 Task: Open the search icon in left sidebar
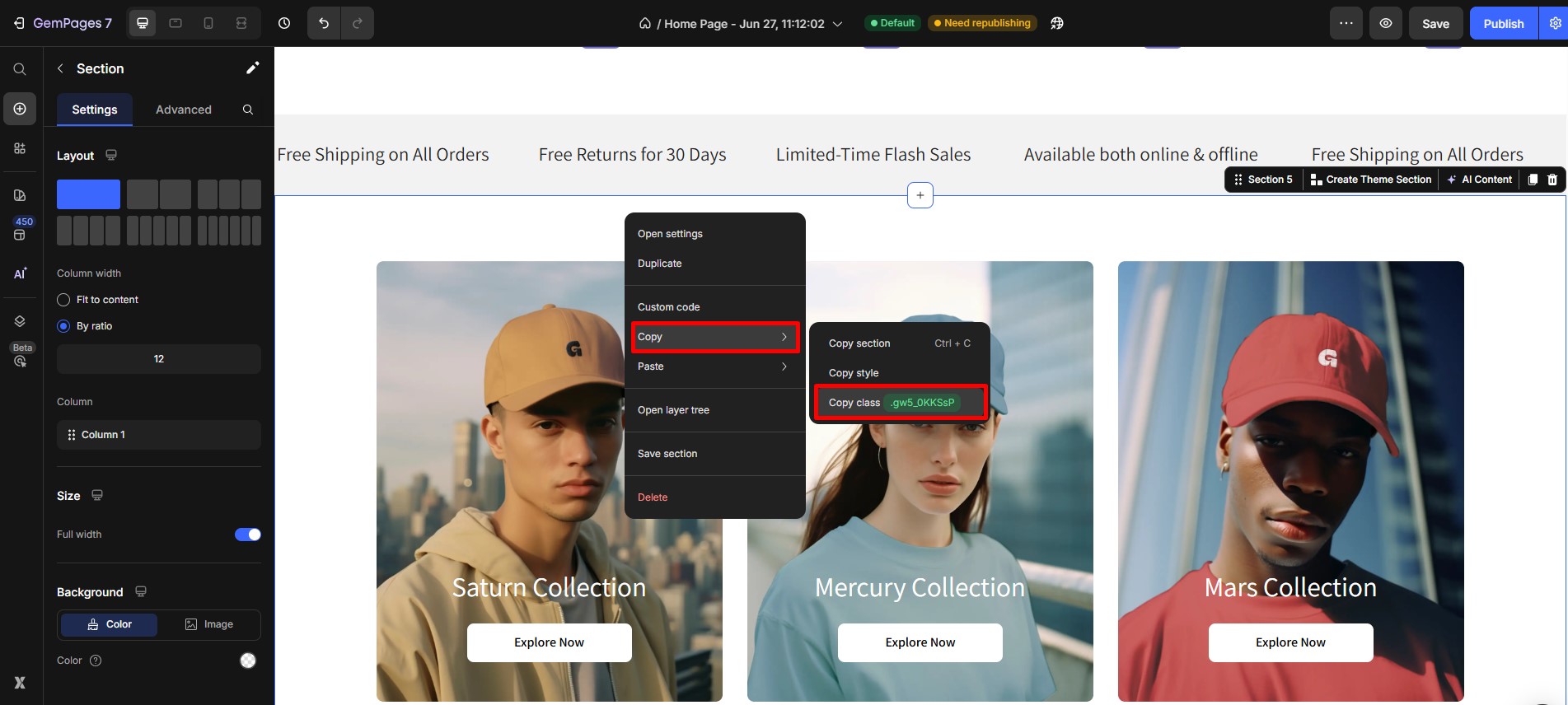coord(20,69)
